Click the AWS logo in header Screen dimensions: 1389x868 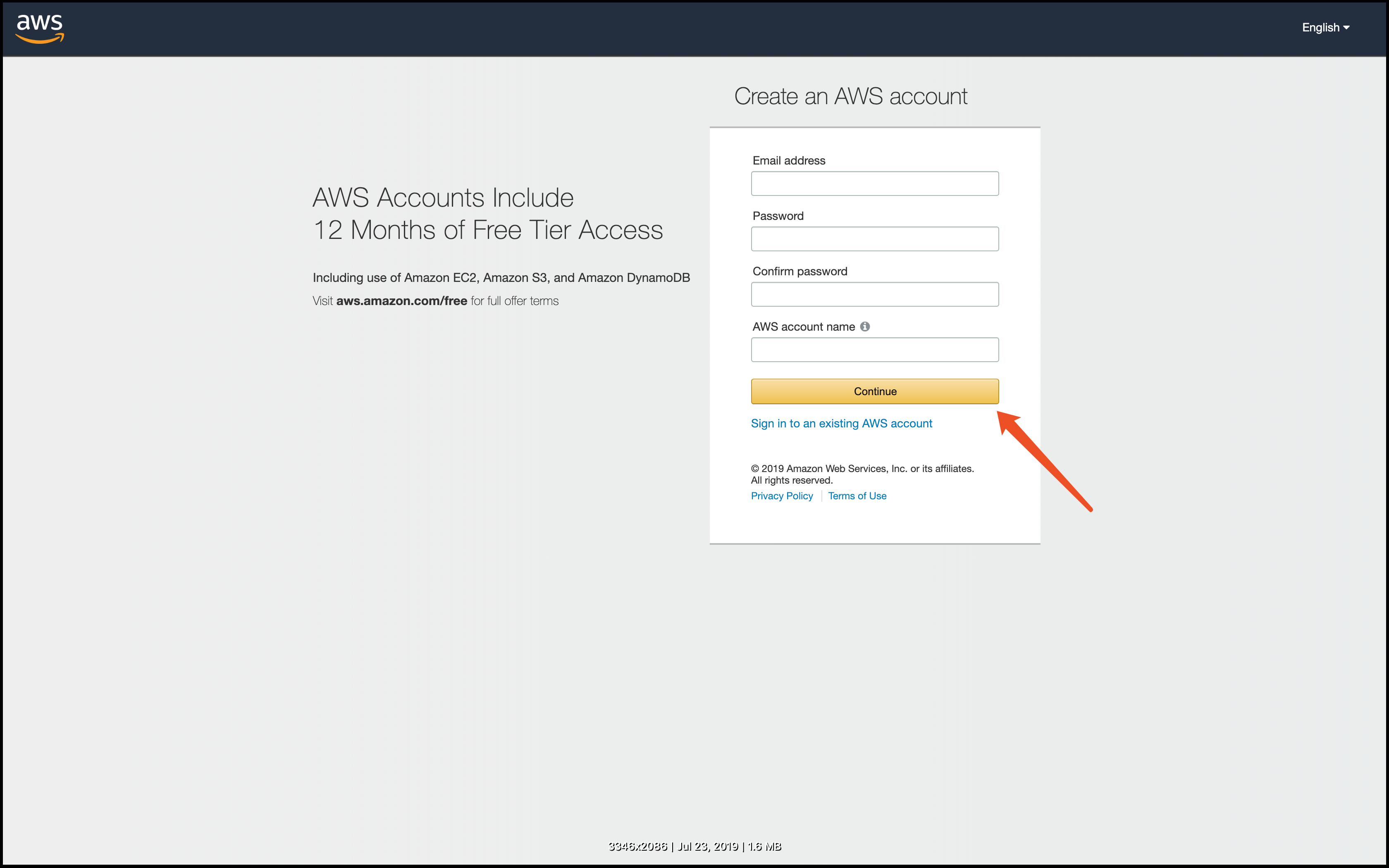point(40,29)
